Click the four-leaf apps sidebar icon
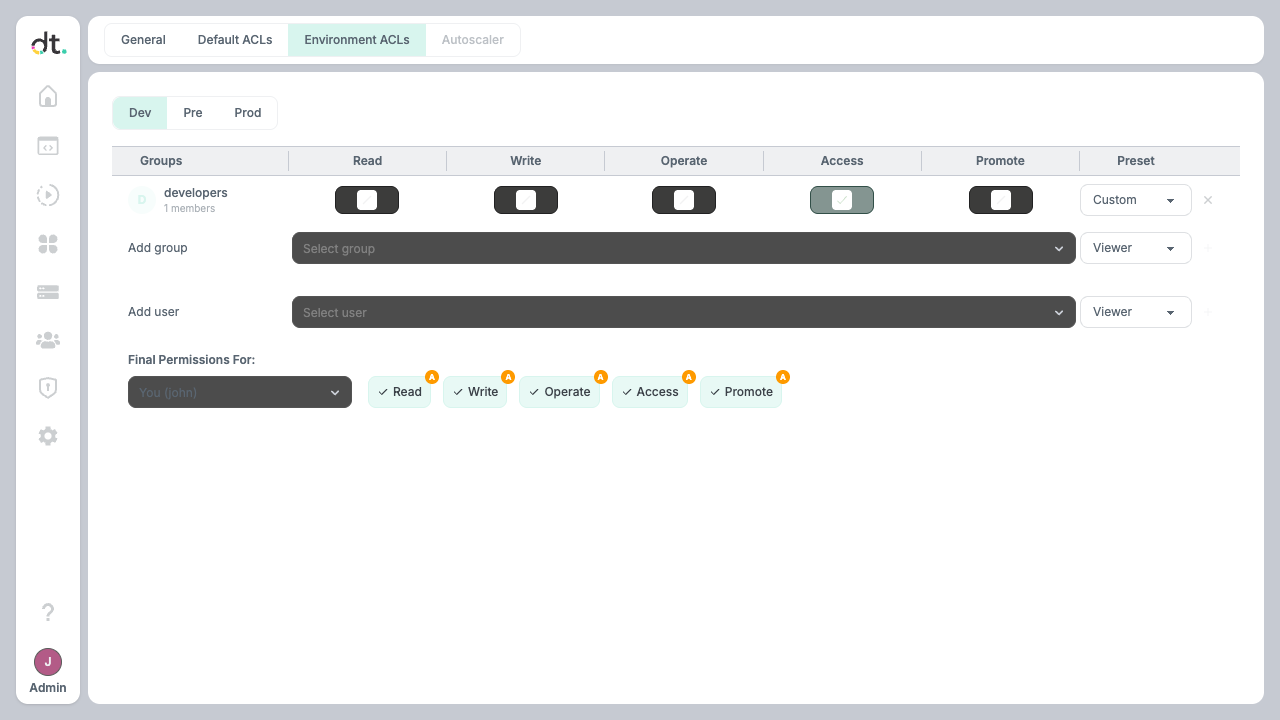 [48, 244]
